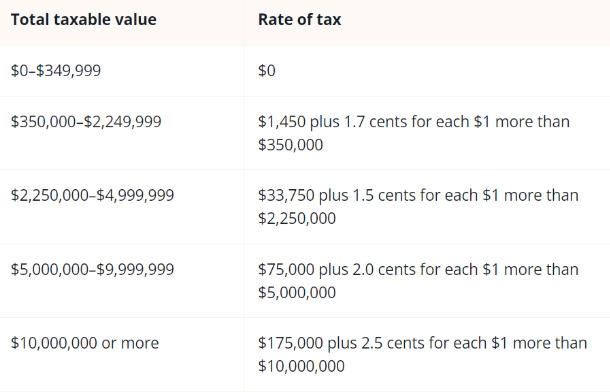This screenshot has width=610, height=392.
Task: Click the $2,250,000 threshold in rate column
Action: 297,219
